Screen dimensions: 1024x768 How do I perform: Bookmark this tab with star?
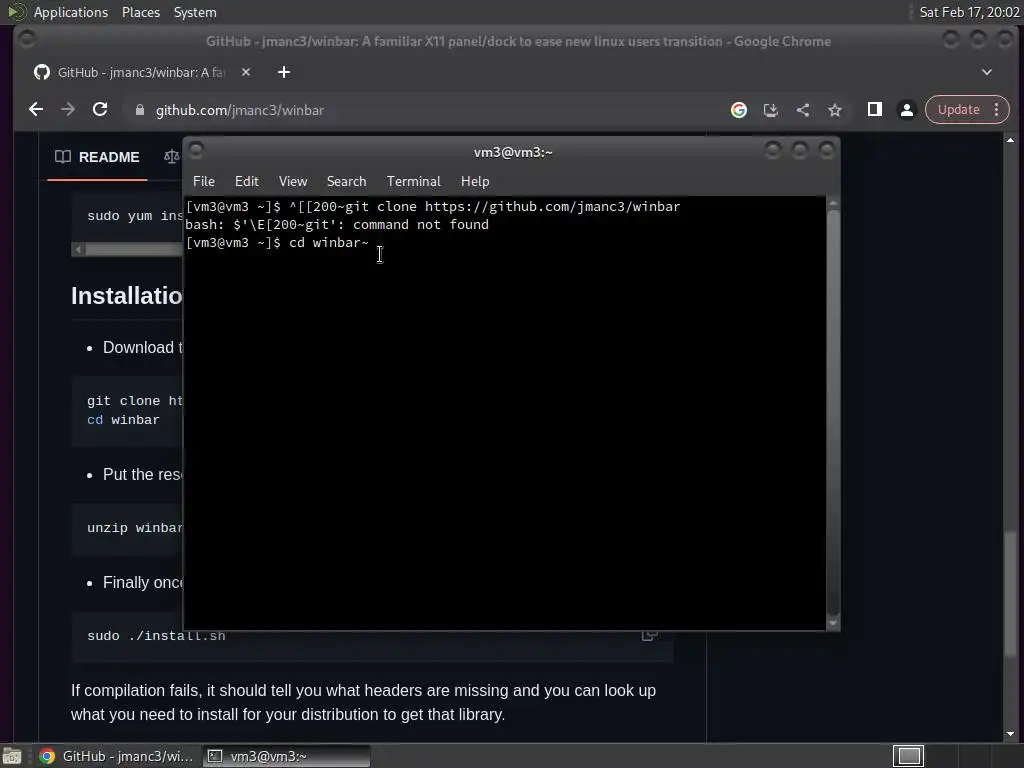(x=835, y=110)
